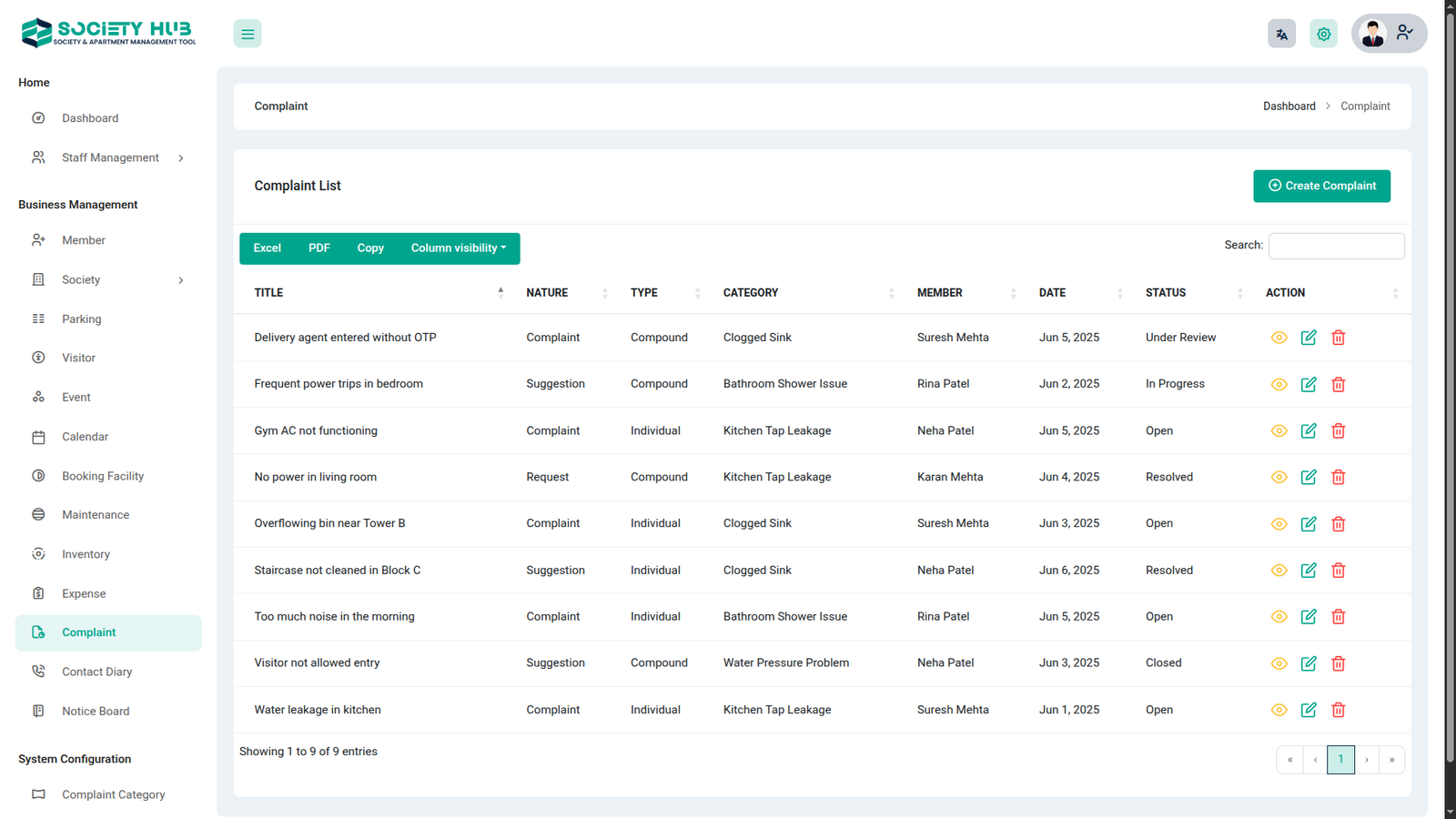The image size is (1456, 819).
Task: Open the language translation icon
Action: coord(1281,34)
